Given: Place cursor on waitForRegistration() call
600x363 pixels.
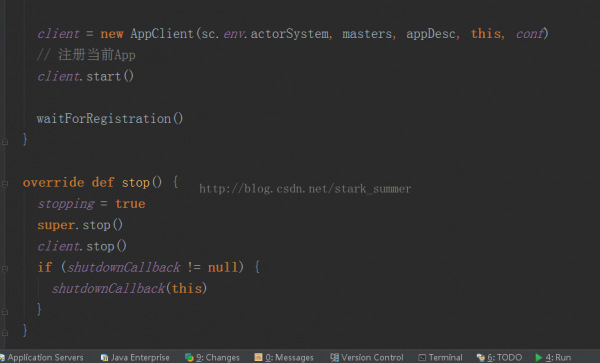Looking at the screenshot, I should (110, 119).
